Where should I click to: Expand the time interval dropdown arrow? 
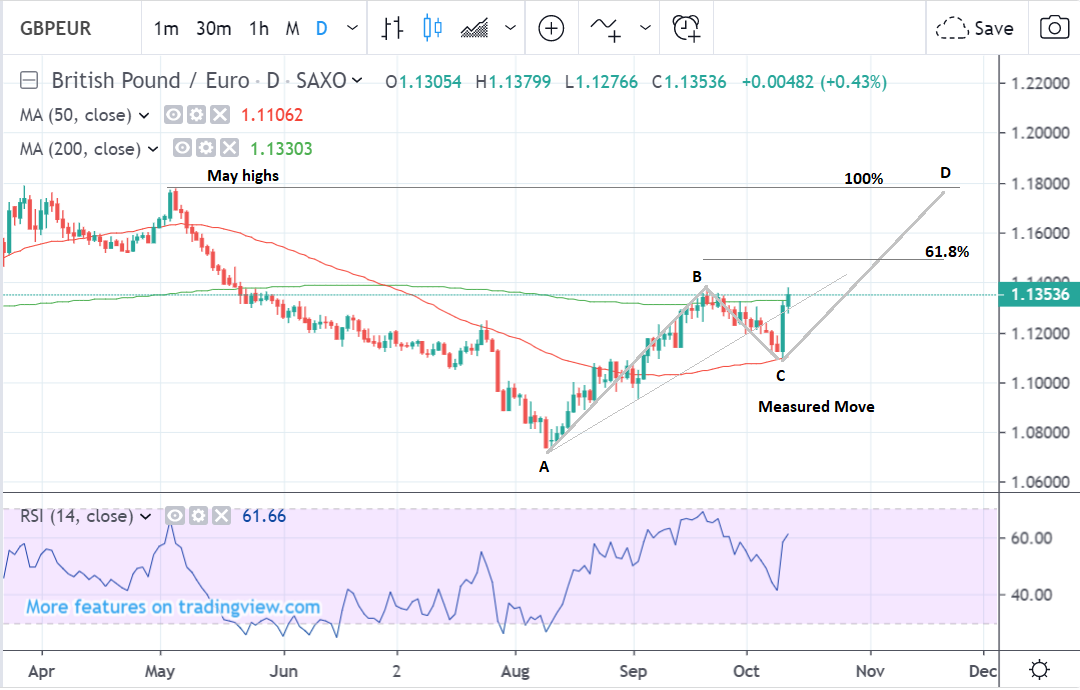click(x=351, y=28)
